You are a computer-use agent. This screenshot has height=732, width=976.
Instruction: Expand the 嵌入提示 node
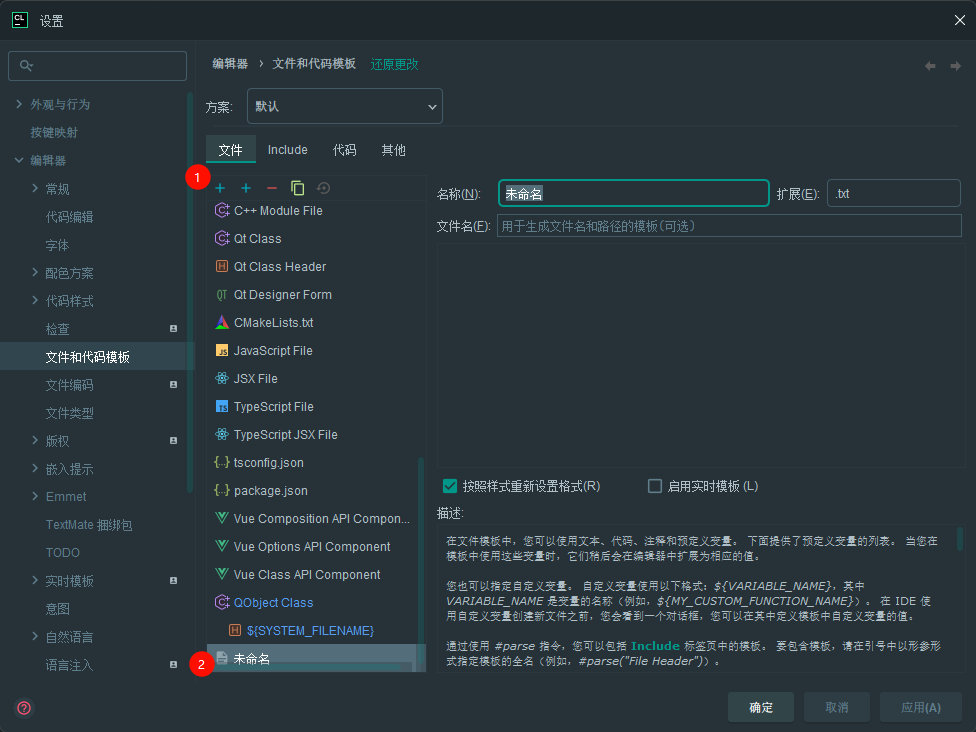[x=35, y=468]
